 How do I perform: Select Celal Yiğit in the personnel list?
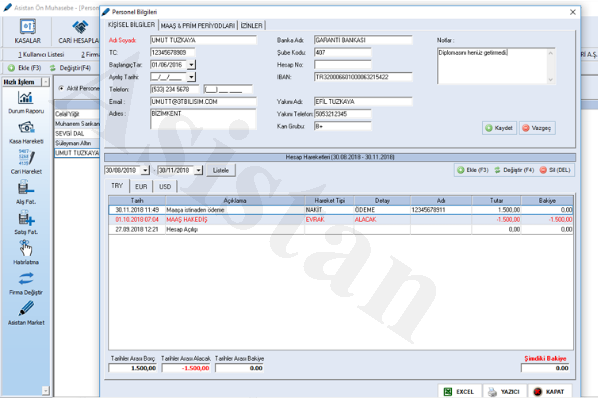point(77,114)
